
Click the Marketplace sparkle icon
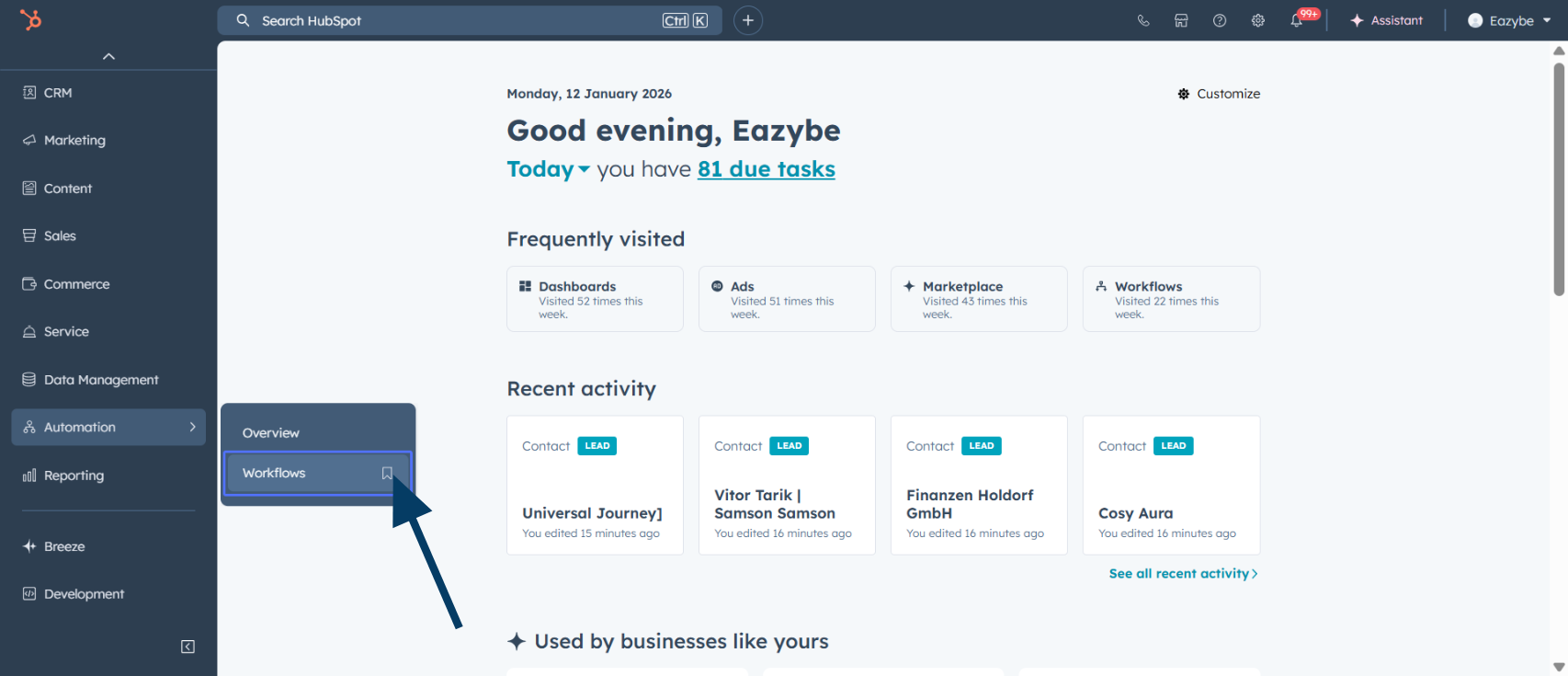click(x=909, y=286)
